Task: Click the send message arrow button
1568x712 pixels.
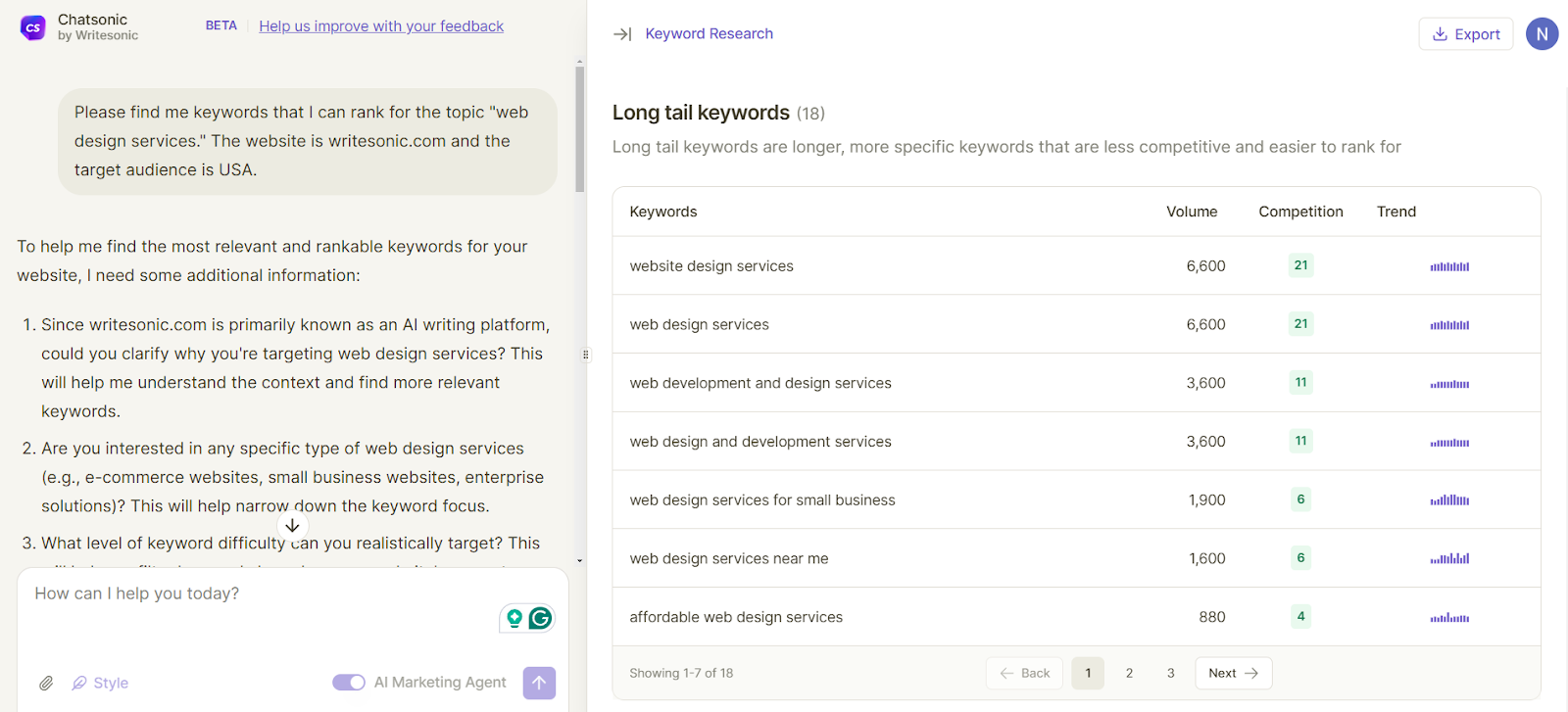Action: [539, 683]
